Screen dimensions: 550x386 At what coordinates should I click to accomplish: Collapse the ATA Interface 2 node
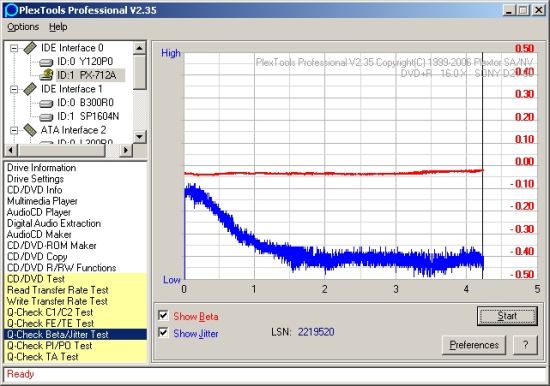[14, 131]
